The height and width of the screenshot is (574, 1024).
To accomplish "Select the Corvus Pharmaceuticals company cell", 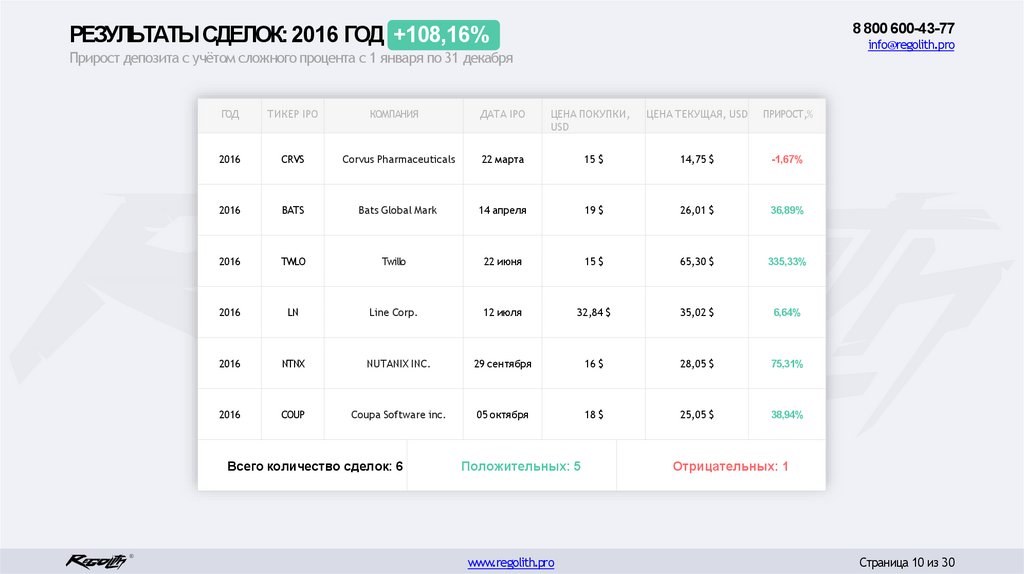I will click(x=398, y=159).
